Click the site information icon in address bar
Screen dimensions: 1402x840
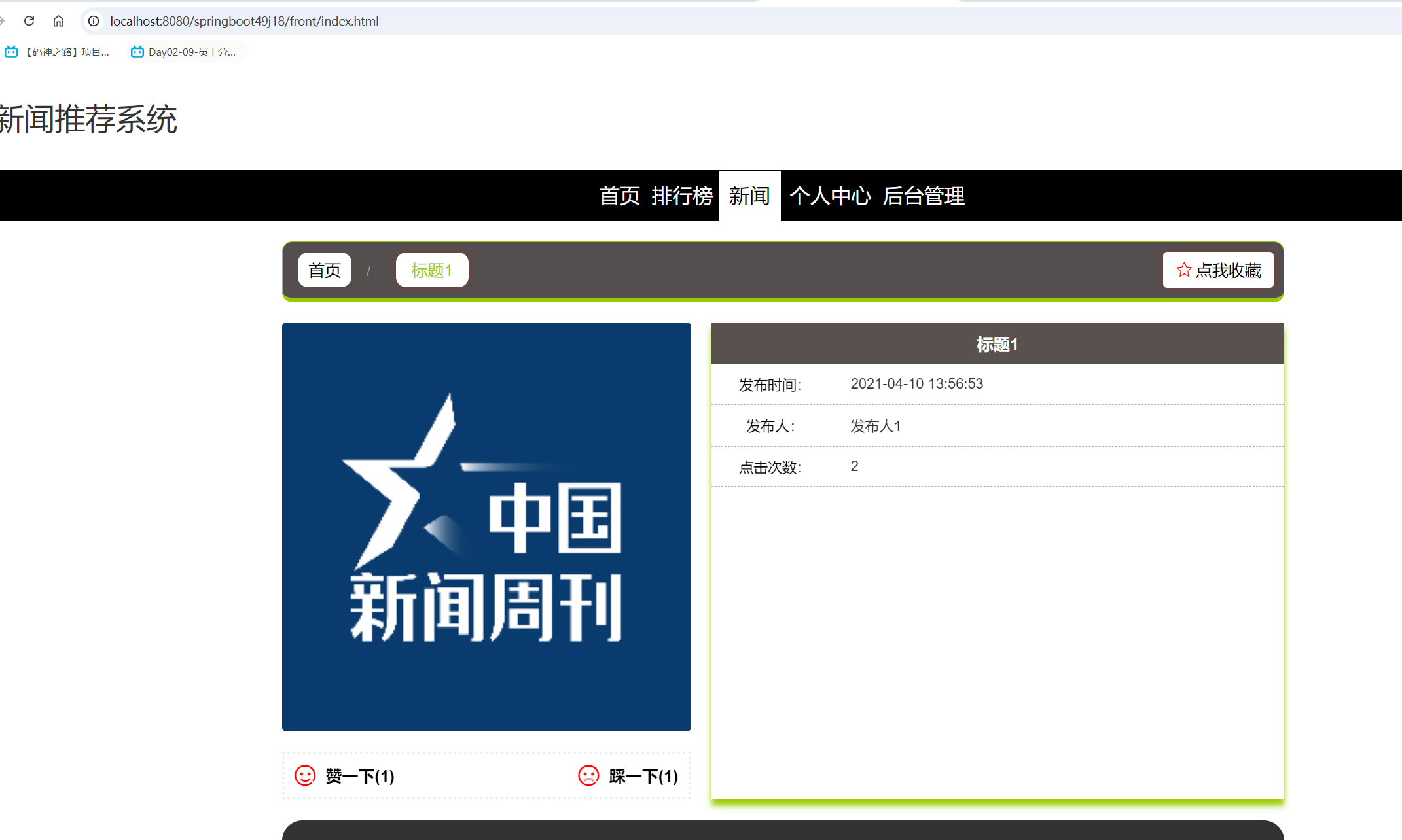(93, 20)
